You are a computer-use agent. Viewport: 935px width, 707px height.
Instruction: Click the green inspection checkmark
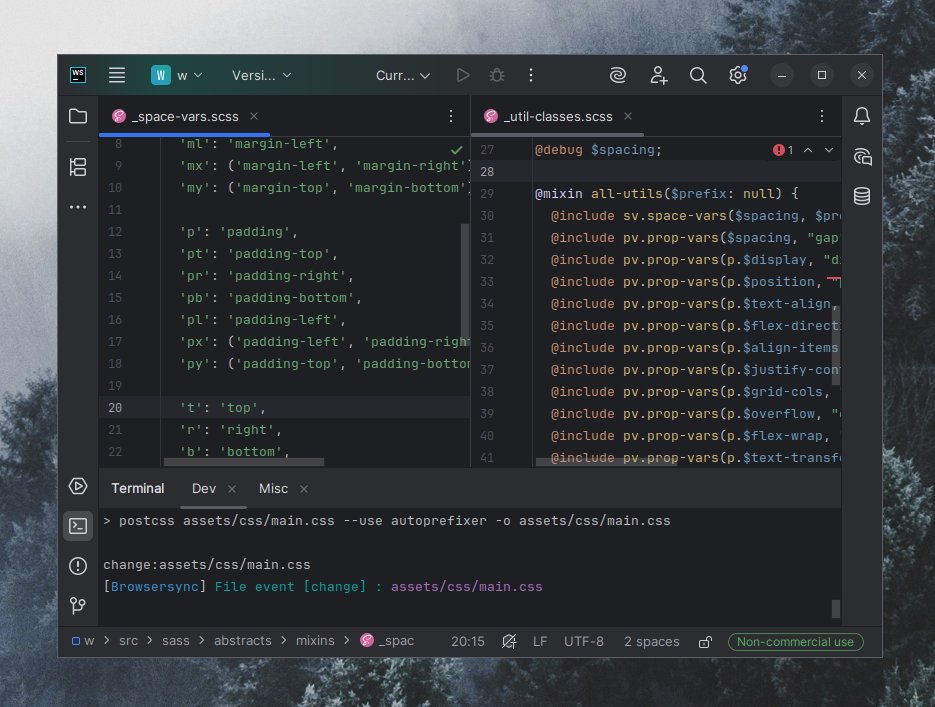coord(457,150)
